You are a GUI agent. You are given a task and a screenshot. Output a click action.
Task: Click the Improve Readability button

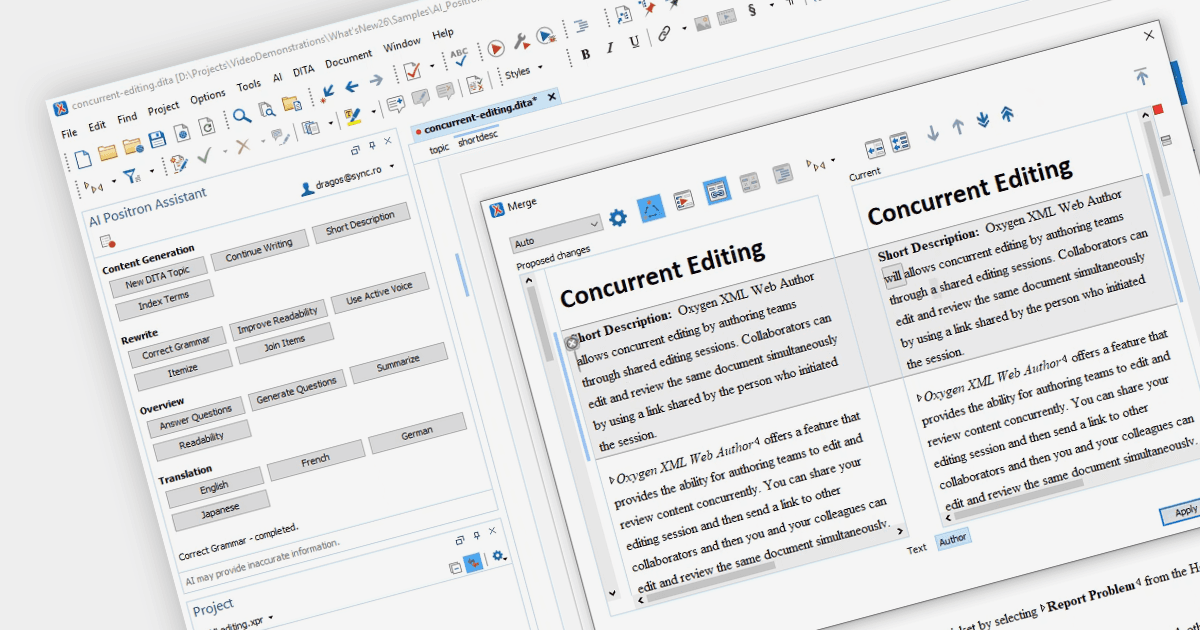pyautogui.click(x=278, y=319)
